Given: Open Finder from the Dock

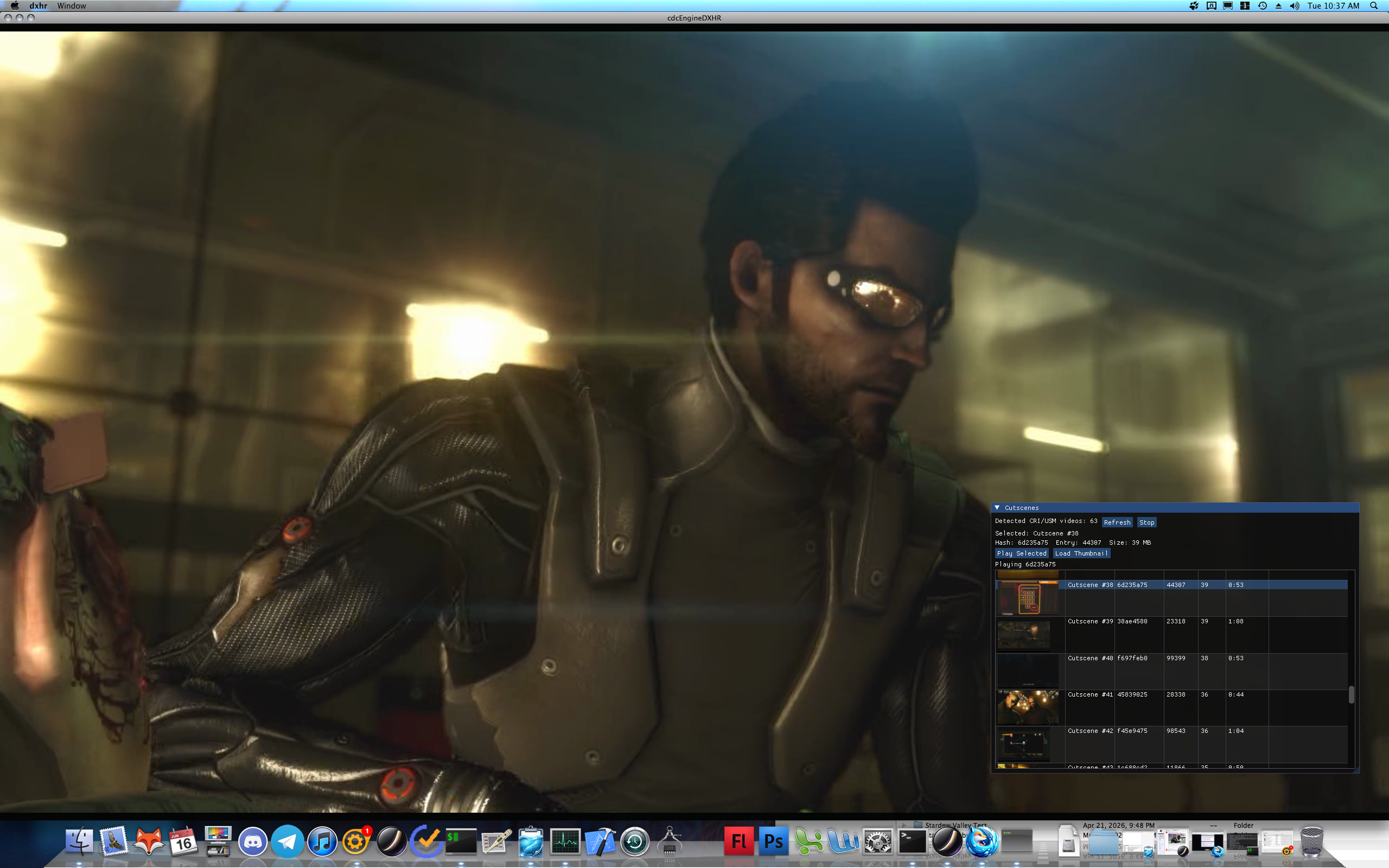Looking at the screenshot, I should coord(79,841).
